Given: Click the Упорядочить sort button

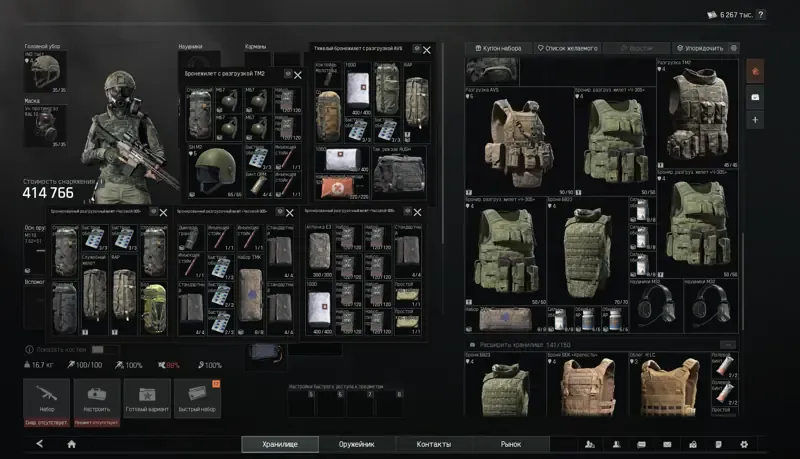Looking at the screenshot, I should [x=700, y=48].
